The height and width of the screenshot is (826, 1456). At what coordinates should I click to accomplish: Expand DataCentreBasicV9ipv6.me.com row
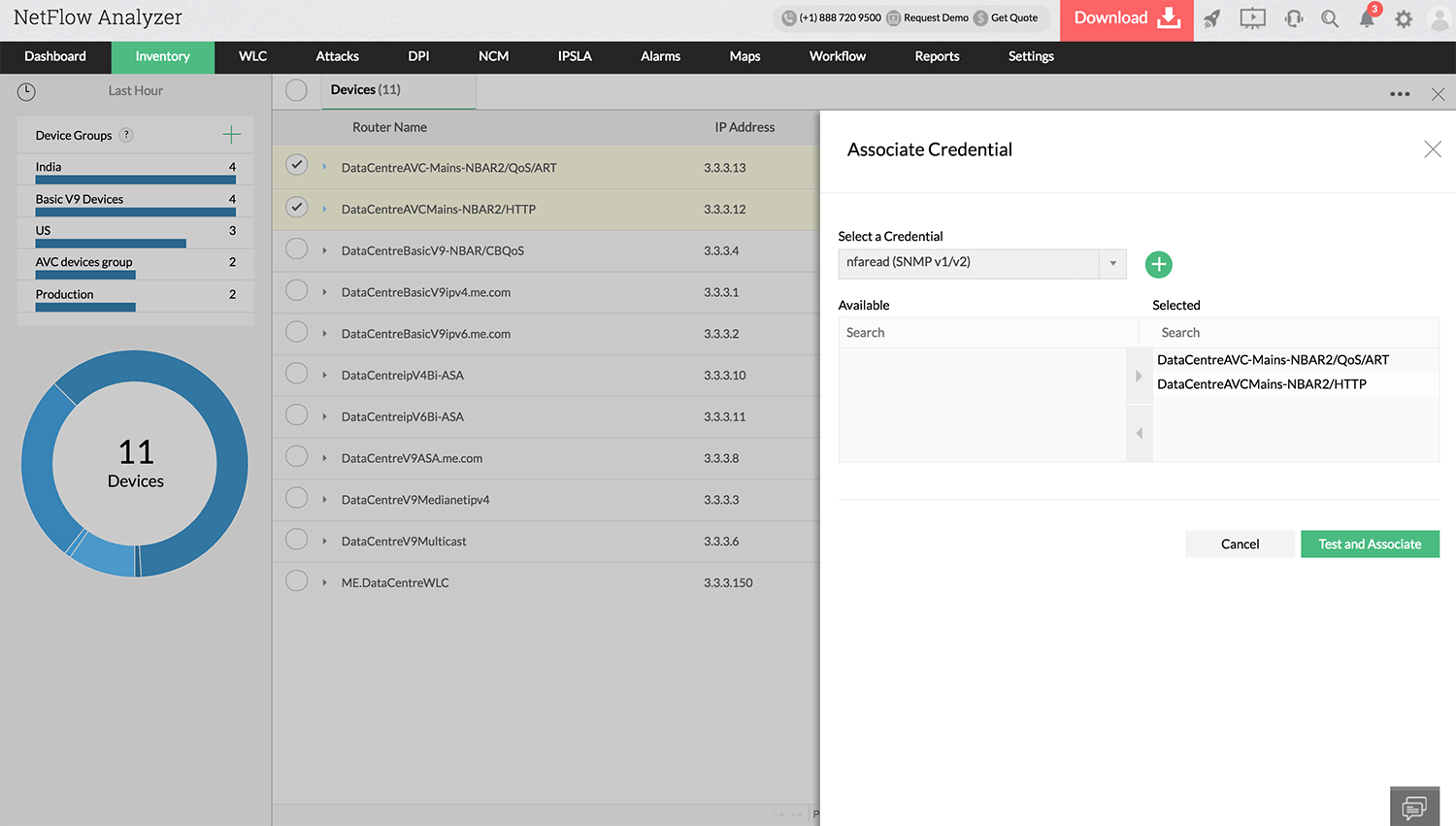pos(324,334)
